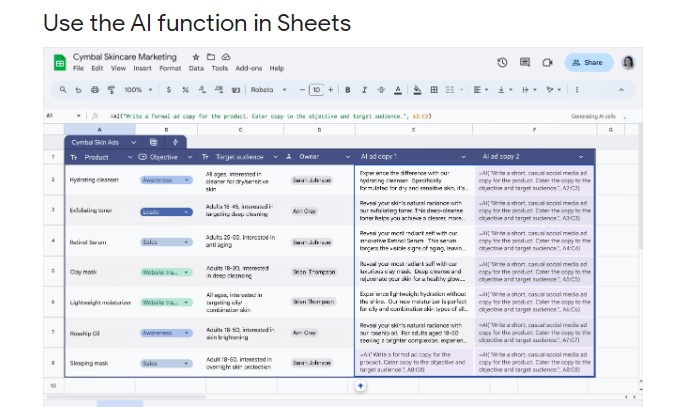
Task: Open the AI ad copy 1 column dropdown
Action: pyautogui.click(x=463, y=157)
